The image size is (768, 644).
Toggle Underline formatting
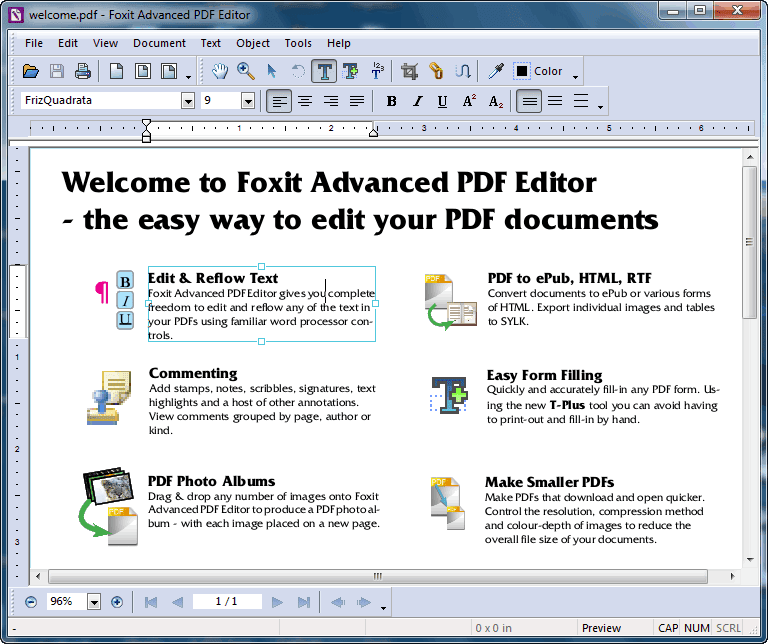click(443, 101)
